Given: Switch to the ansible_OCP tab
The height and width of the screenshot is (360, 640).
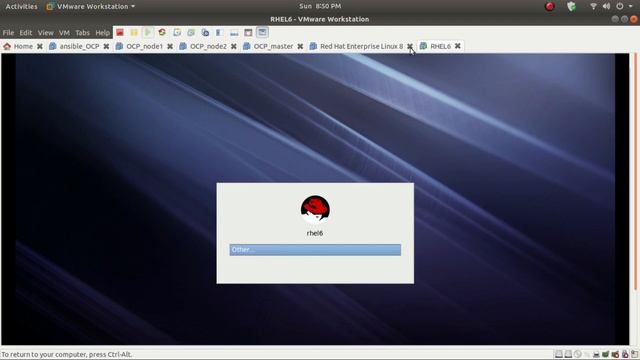Looking at the screenshot, I should pos(79,46).
